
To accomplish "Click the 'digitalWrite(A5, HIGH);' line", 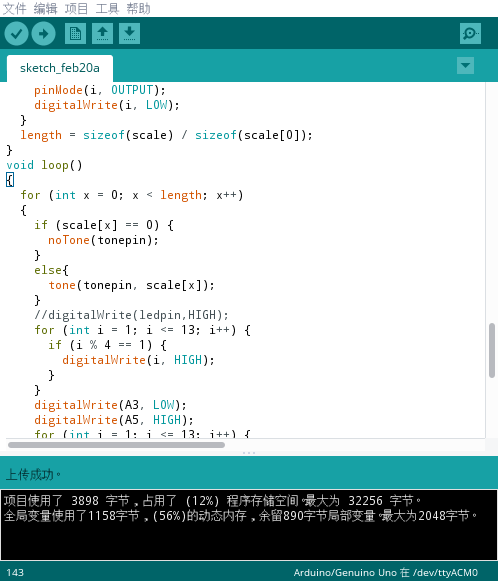I will [114, 420].
